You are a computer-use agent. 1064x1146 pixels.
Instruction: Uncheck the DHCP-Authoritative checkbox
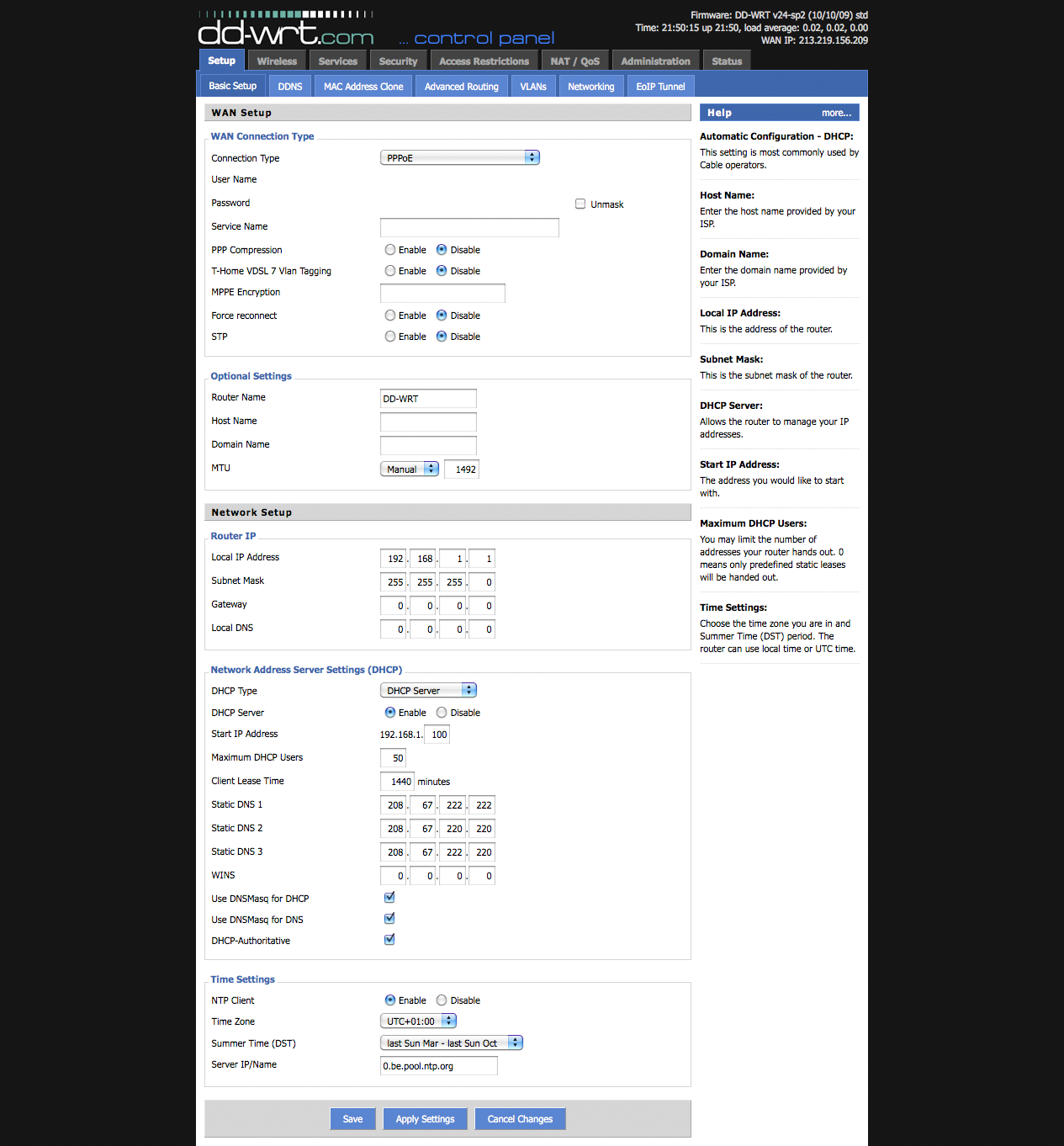(x=389, y=940)
